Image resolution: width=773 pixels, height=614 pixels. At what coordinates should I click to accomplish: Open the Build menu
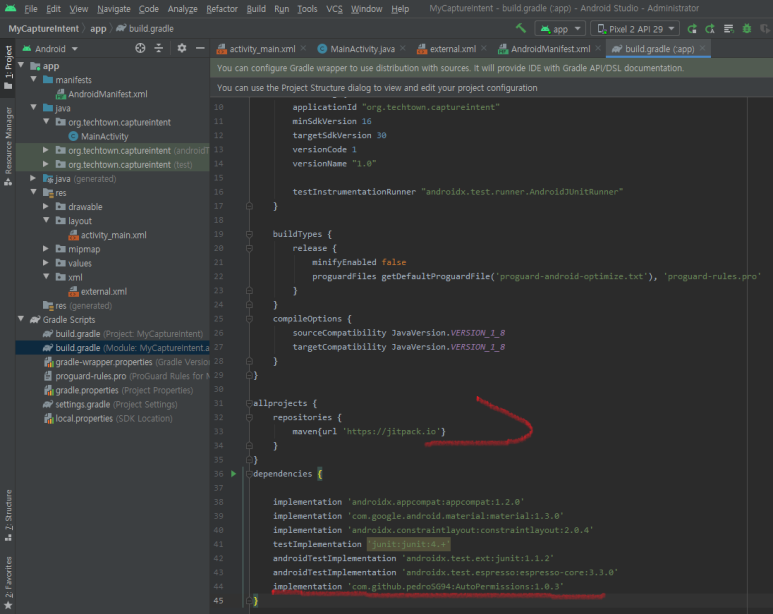pyautogui.click(x=256, y=9)
